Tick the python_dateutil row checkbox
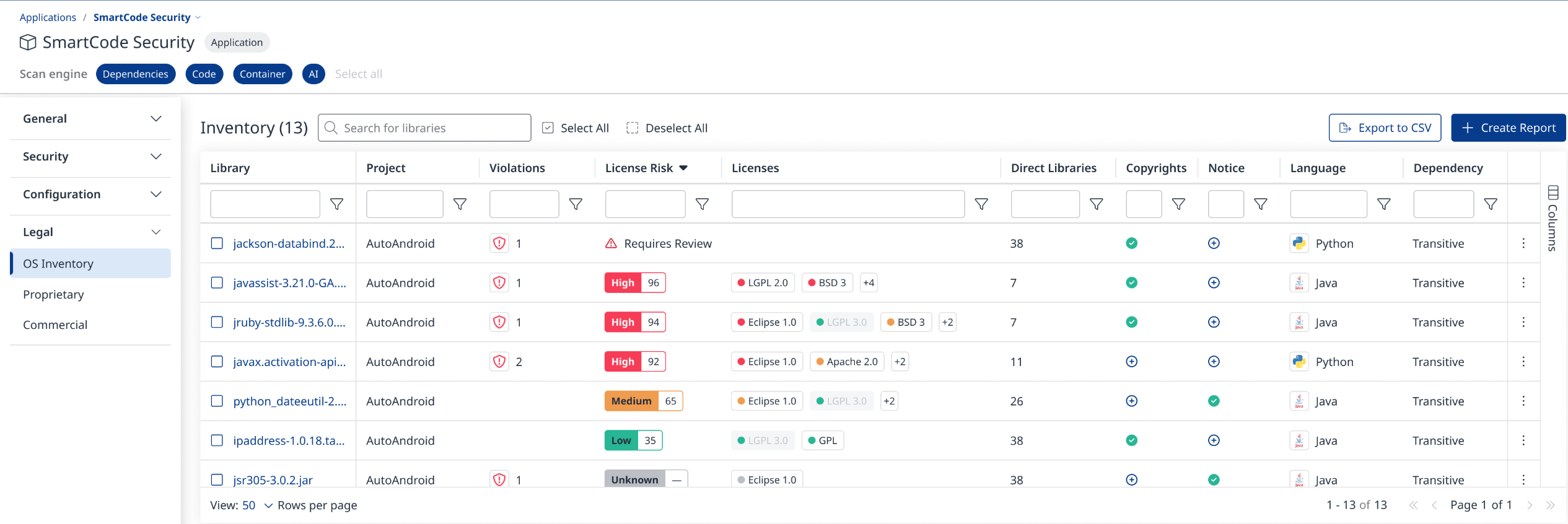1568x524 pixels. (217, 401)
